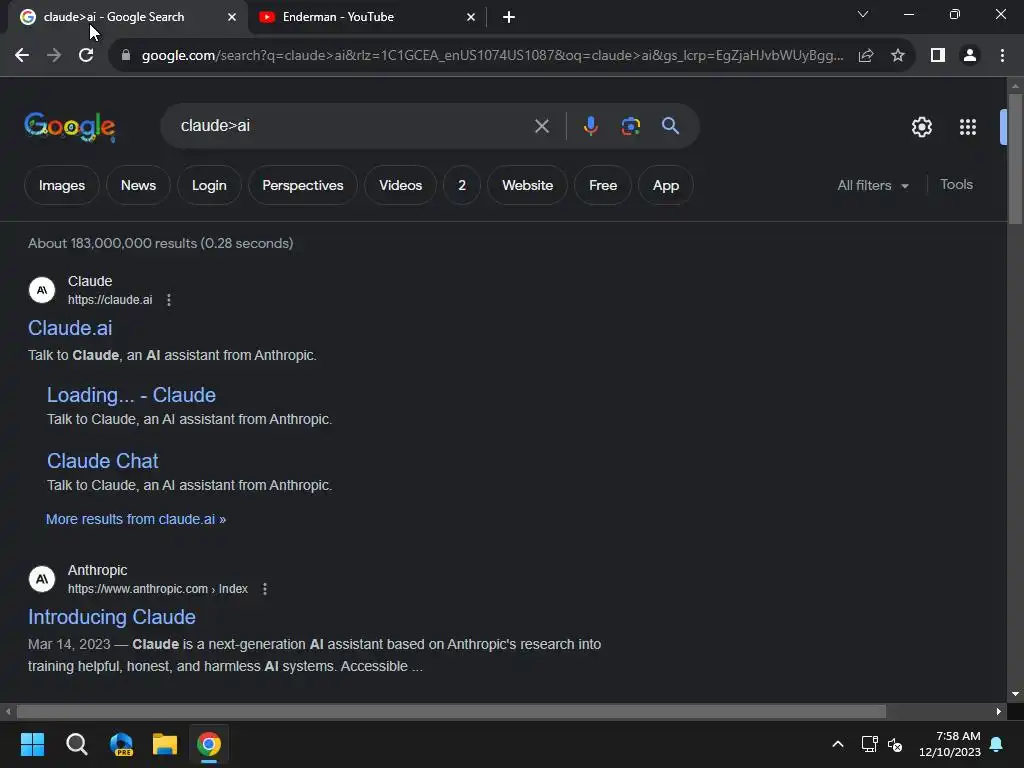Open Chrome side panel
This screenshot has width=1024, height=768.
938,56
